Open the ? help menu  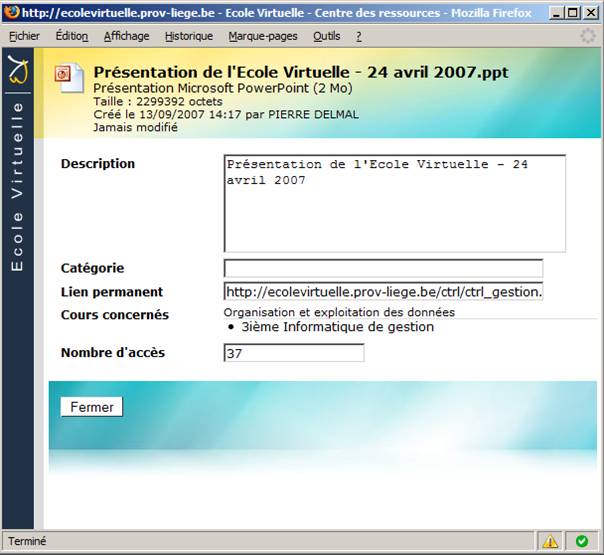(359, 36)
